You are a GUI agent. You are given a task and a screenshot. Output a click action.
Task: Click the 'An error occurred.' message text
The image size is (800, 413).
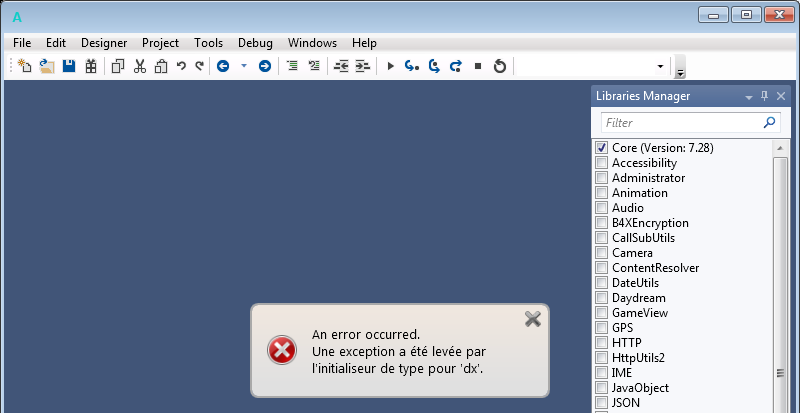(366, 335)
